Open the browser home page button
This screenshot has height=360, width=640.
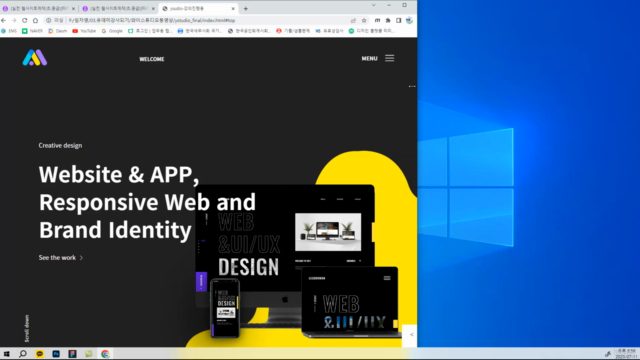pyautogui.click(x=36, y=20)
